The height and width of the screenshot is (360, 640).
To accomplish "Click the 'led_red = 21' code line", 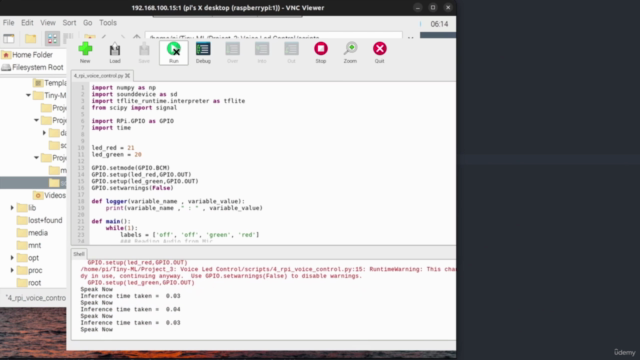I will coord(113,148).
